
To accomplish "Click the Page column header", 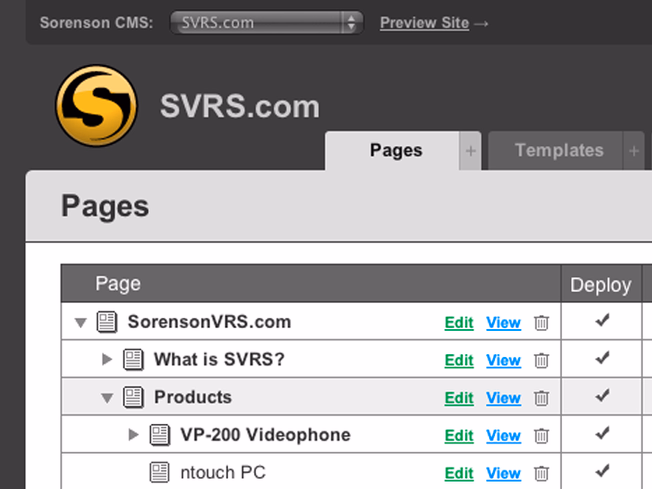I will pos(311,284).
